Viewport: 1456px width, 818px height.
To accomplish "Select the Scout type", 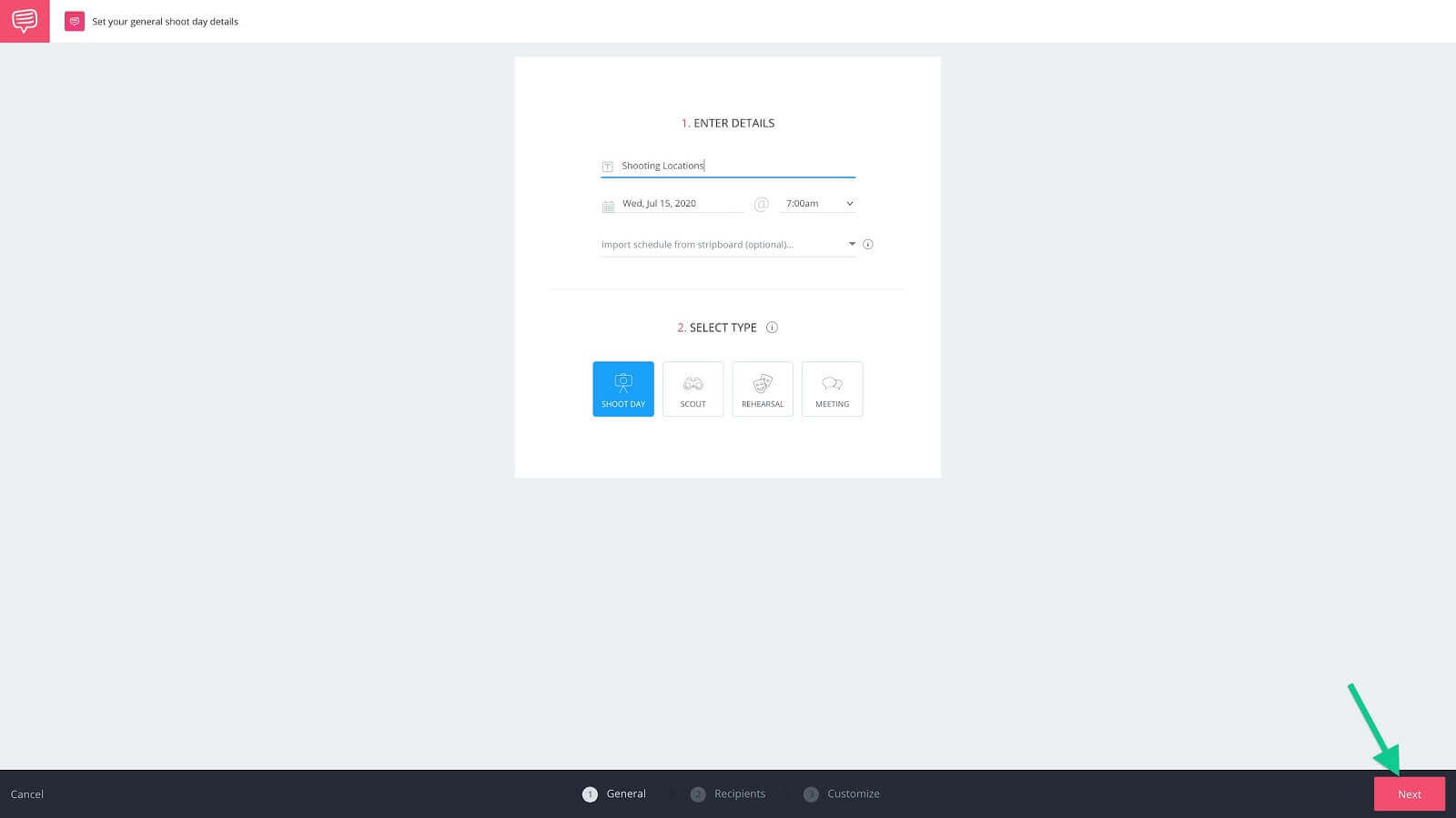I will click(693, 389).
